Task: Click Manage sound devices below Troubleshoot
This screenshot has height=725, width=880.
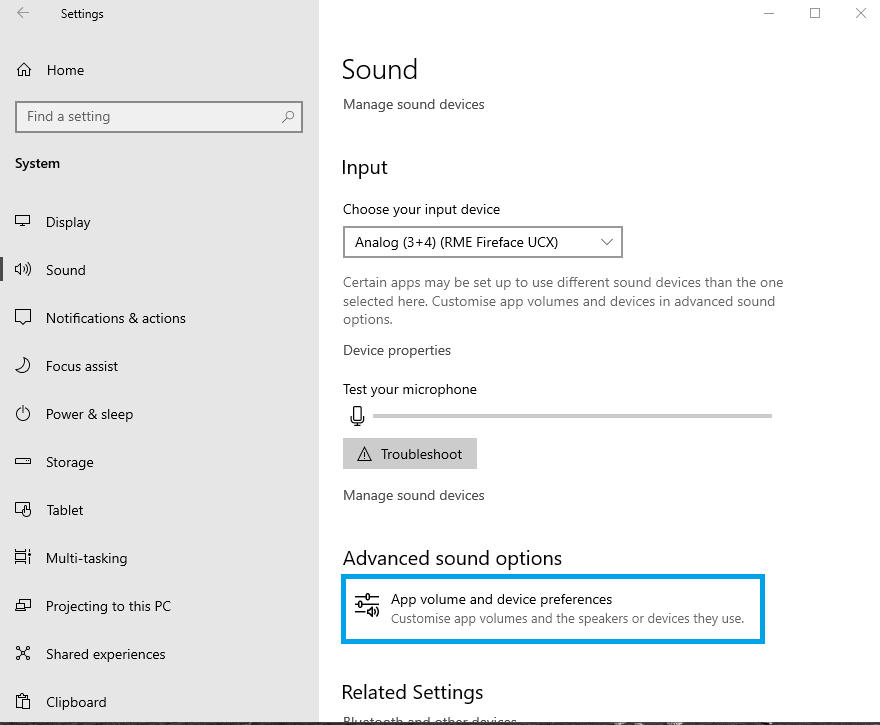Action: click(x=414, y=495)
